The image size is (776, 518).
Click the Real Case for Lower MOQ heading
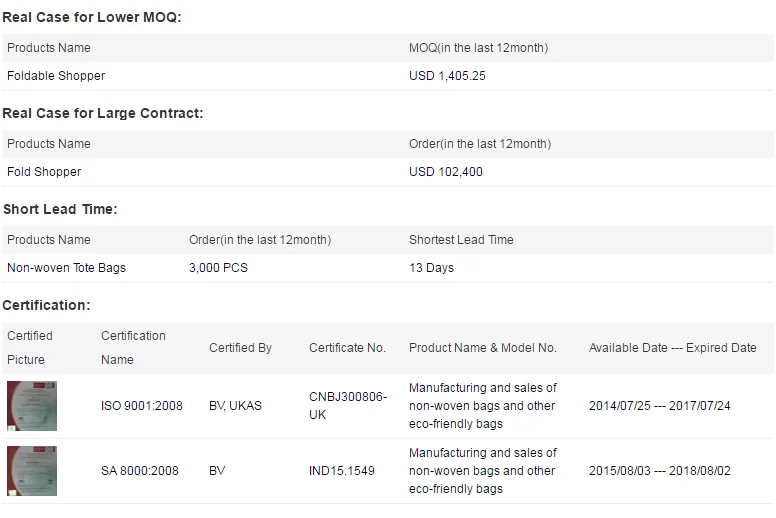(92, 17)
